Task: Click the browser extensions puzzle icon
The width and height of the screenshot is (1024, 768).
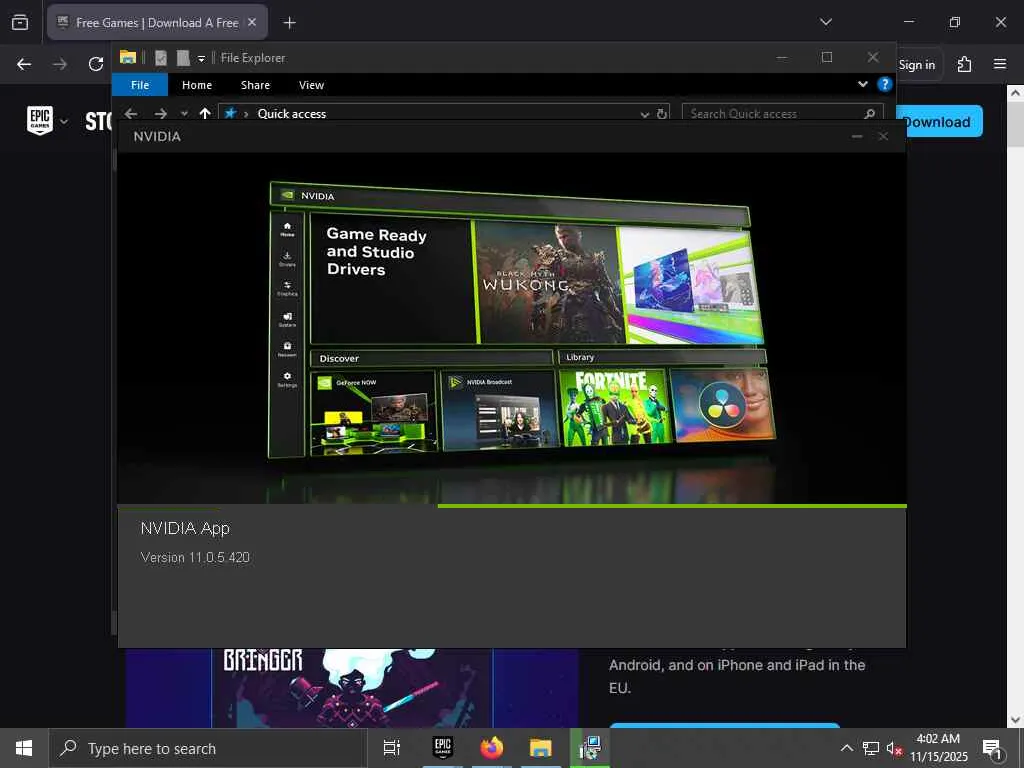Action: [964, 64]
